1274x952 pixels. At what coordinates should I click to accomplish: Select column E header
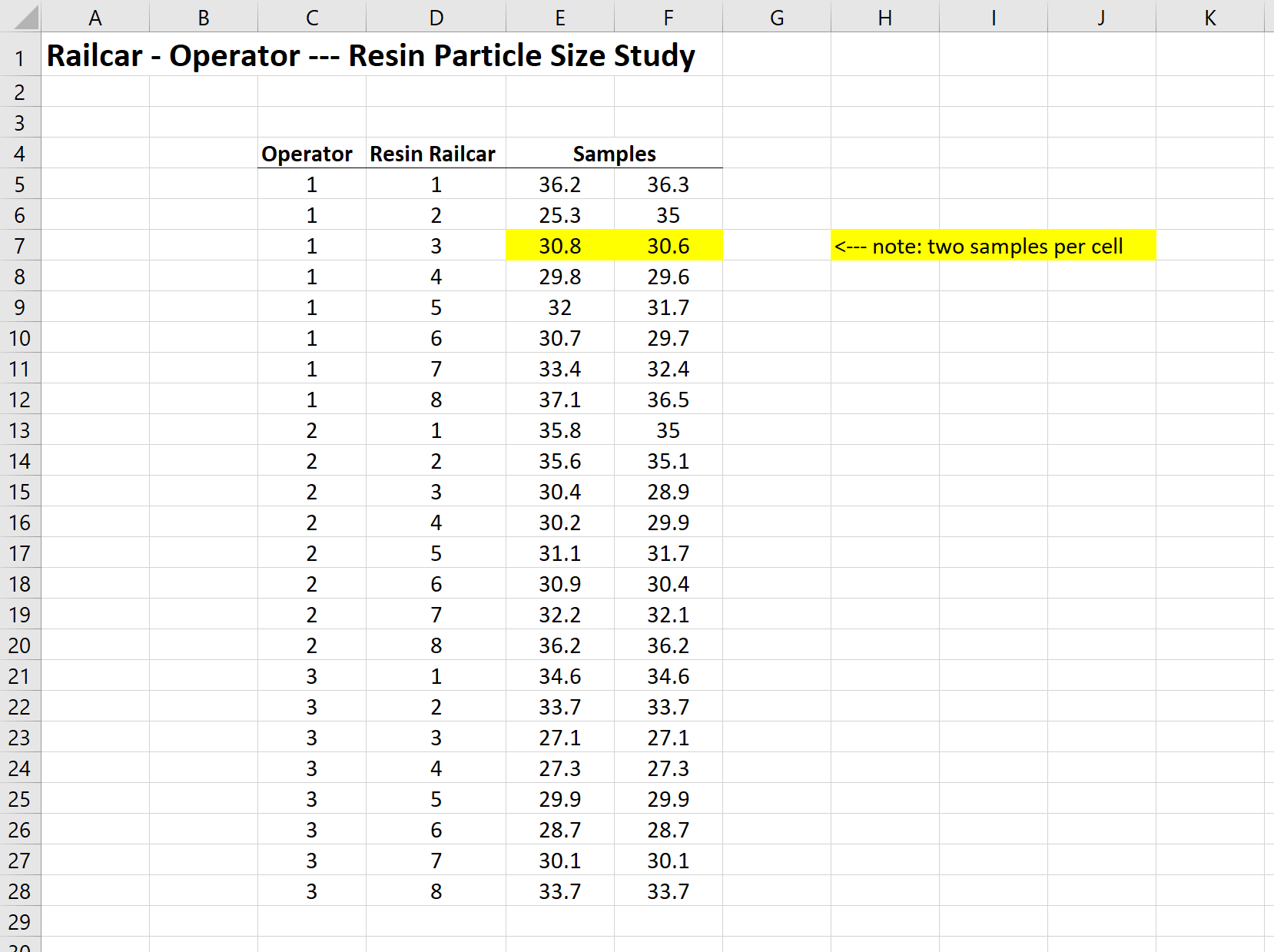(x=560, y=16)
